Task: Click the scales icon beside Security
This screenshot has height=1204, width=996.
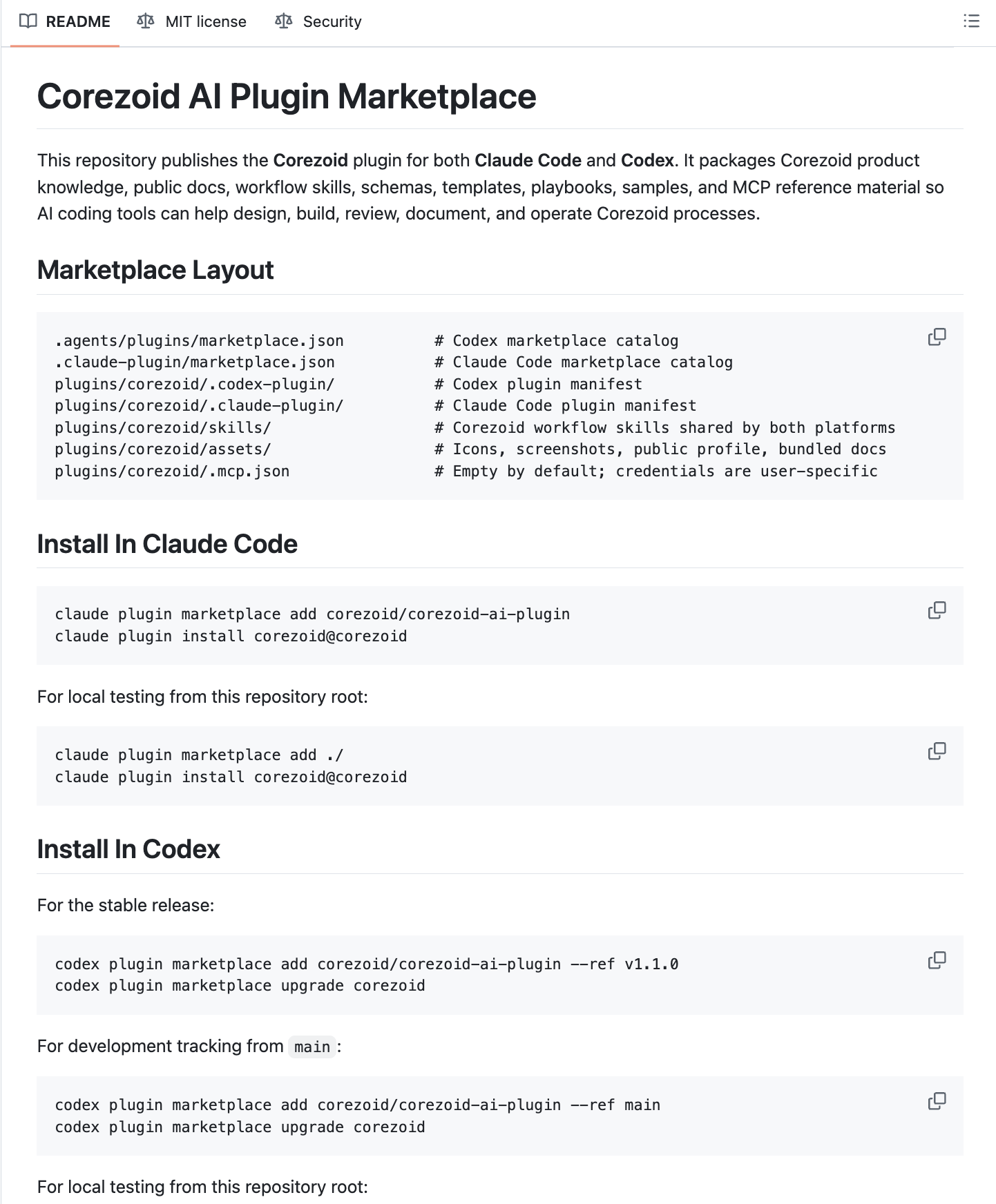Action: [284, 21]
